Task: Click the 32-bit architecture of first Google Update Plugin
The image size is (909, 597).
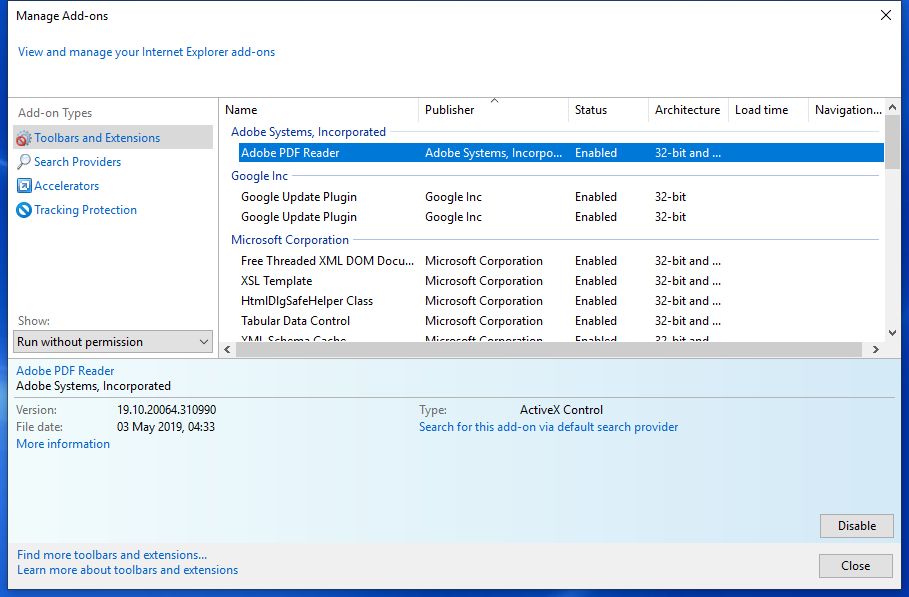Action: (x=670, y=197)
